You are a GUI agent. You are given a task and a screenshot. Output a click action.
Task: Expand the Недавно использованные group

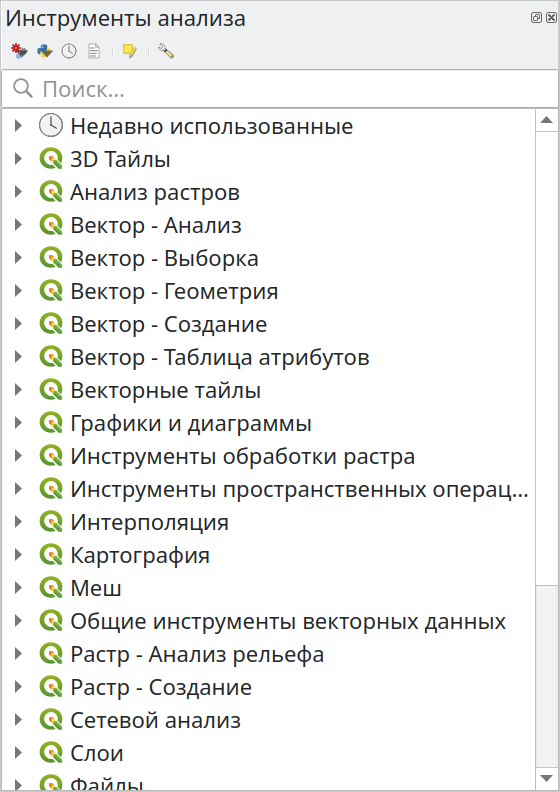click(18, 126)
